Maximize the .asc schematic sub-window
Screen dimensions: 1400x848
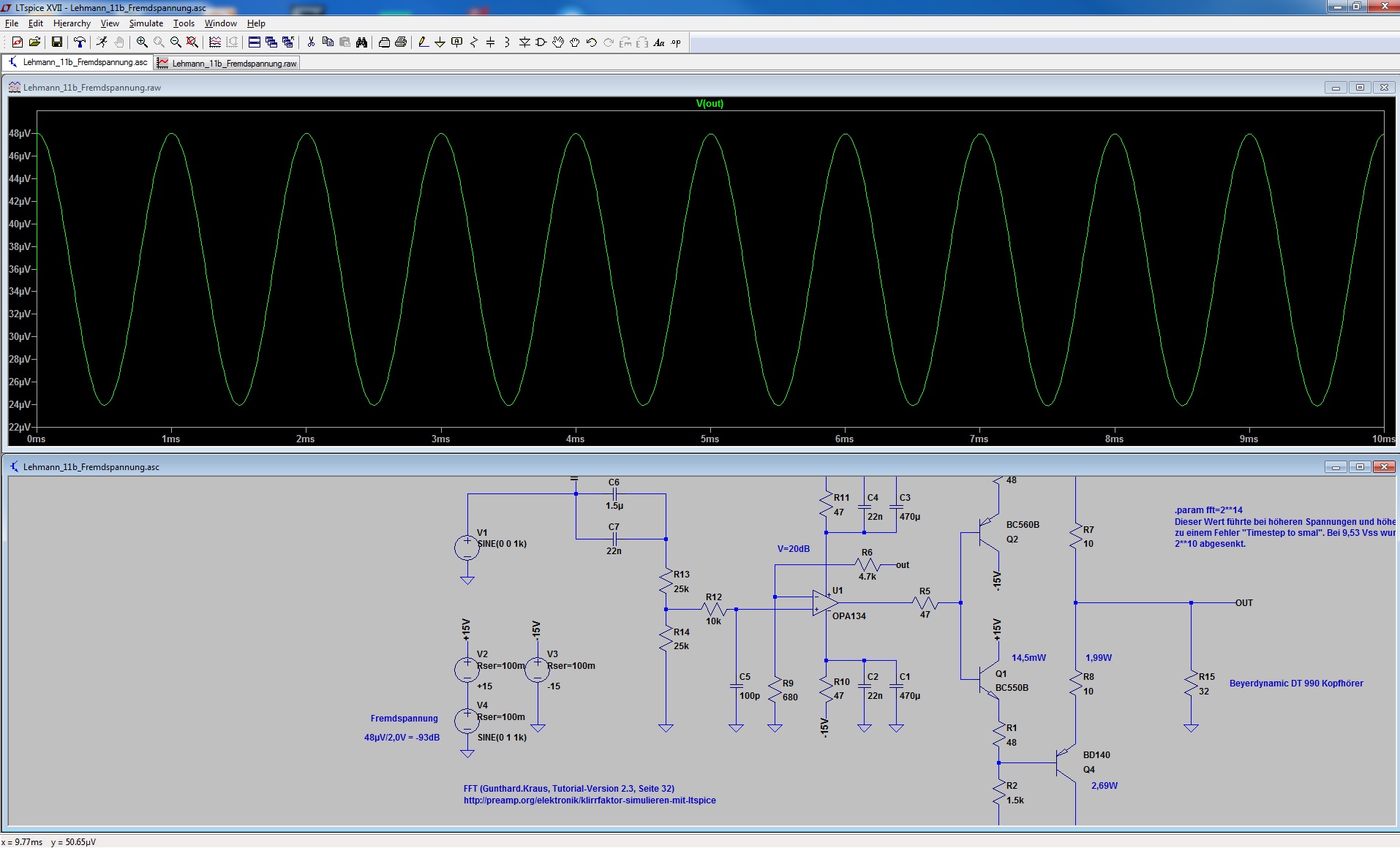pyautogui.click(x=1360, y=466)
